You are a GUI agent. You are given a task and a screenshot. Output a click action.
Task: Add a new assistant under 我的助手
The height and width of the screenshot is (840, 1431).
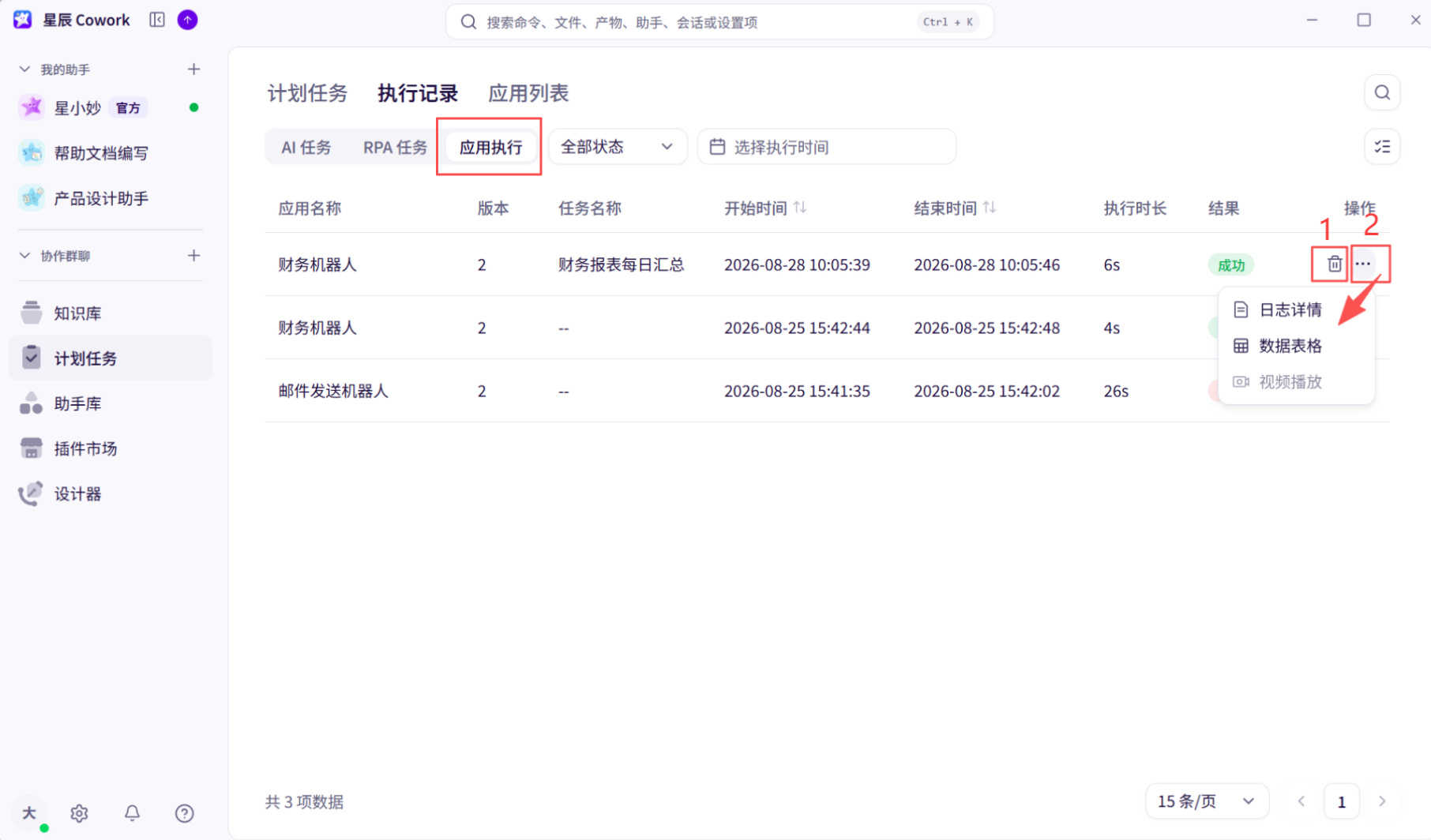pyautogui.click(x=193, y=69)
